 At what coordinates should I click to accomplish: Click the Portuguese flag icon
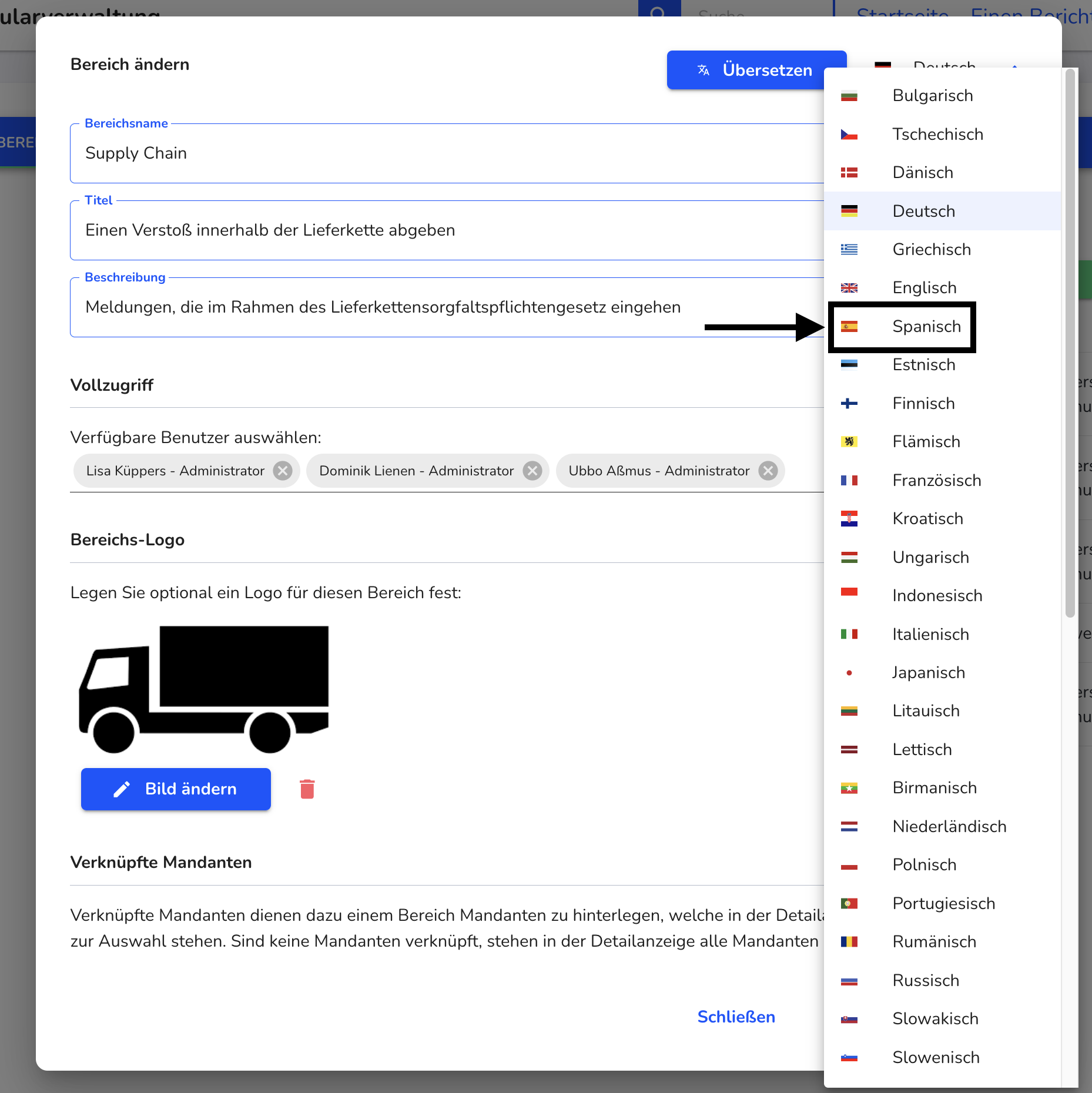[x=849, y=904]
